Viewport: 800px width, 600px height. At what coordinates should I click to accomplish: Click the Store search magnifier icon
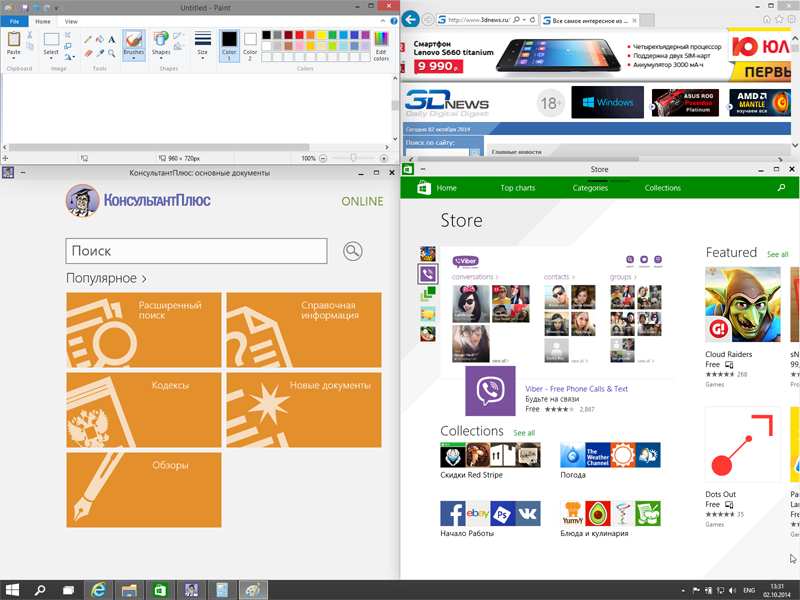(781, 188)
